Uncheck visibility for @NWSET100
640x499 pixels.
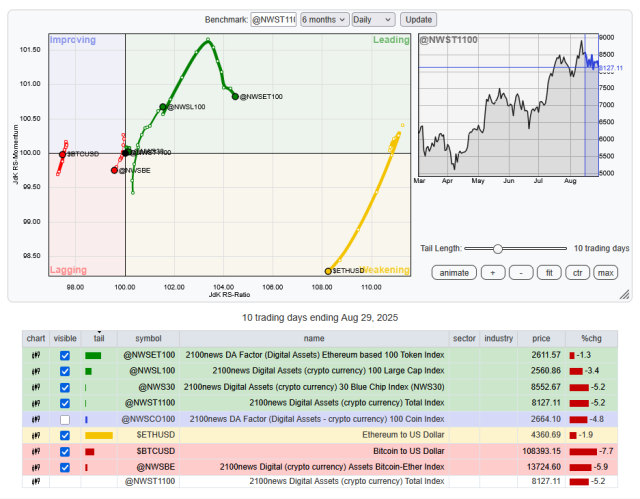65,355
